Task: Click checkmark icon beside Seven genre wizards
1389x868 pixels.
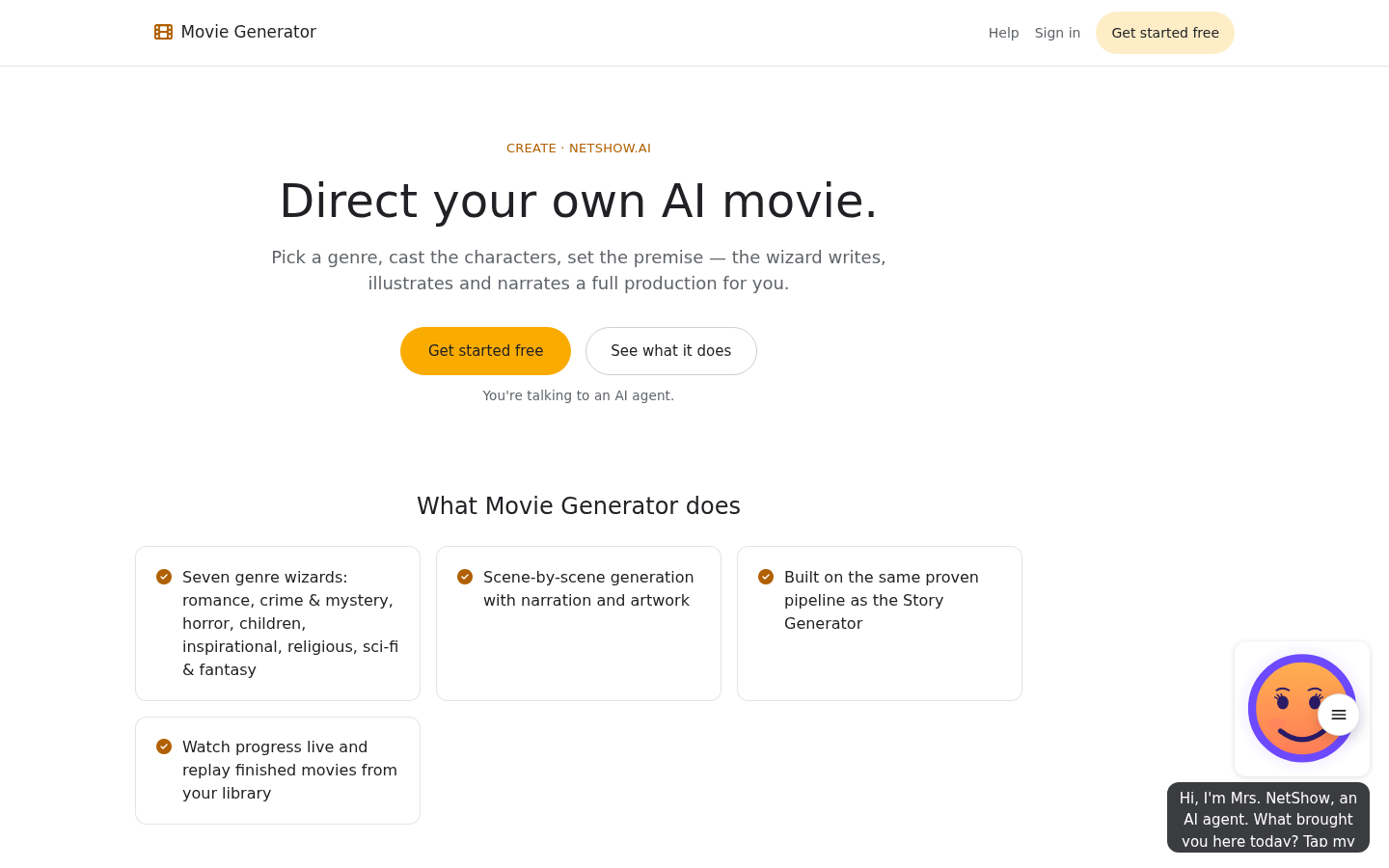Action: pyautogui.click(x=164, y=577)
